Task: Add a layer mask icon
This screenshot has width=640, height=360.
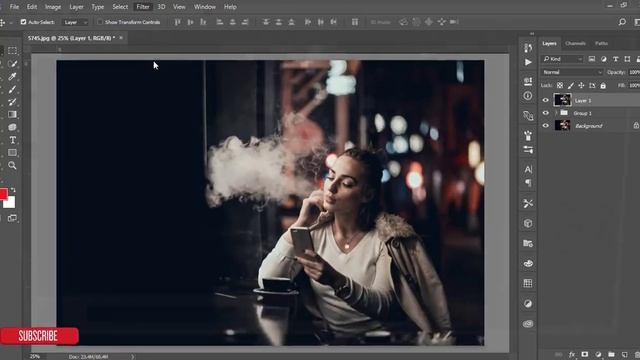Action: 584,354
